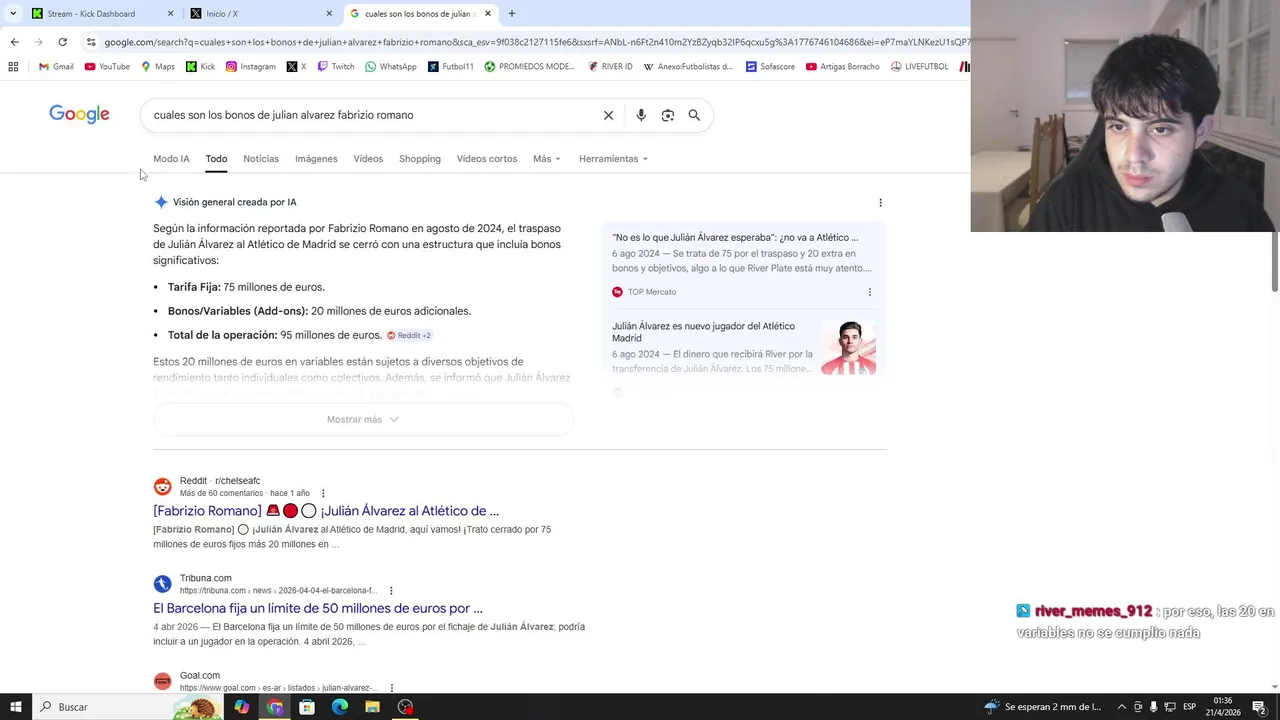This screenshot has width=1280, height=720.
Task: Open El Barcelona fija un límite result
Action: point(318,608)
